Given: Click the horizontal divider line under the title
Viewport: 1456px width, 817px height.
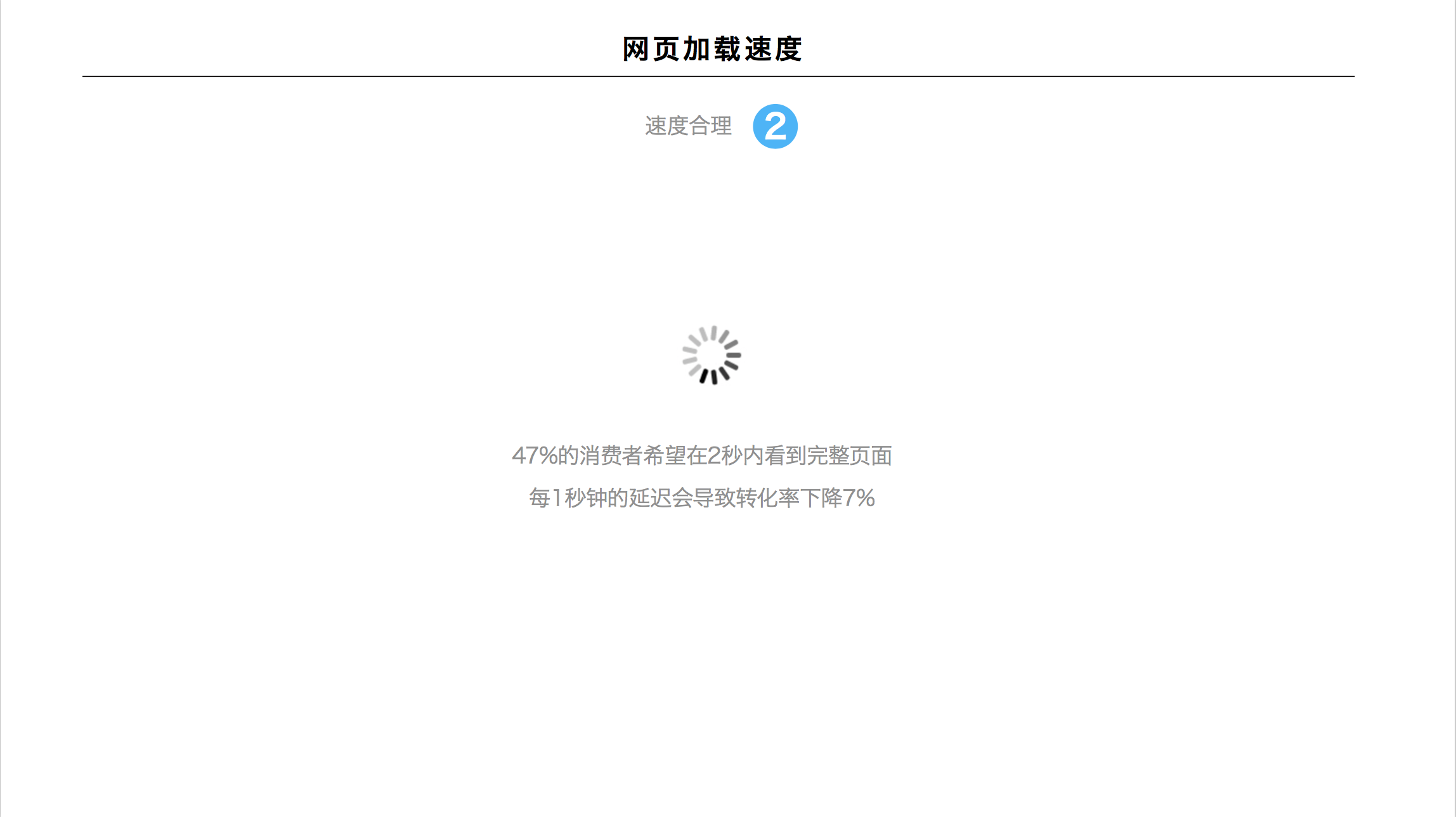Looking at the screenshot, I should coord(718,76).
